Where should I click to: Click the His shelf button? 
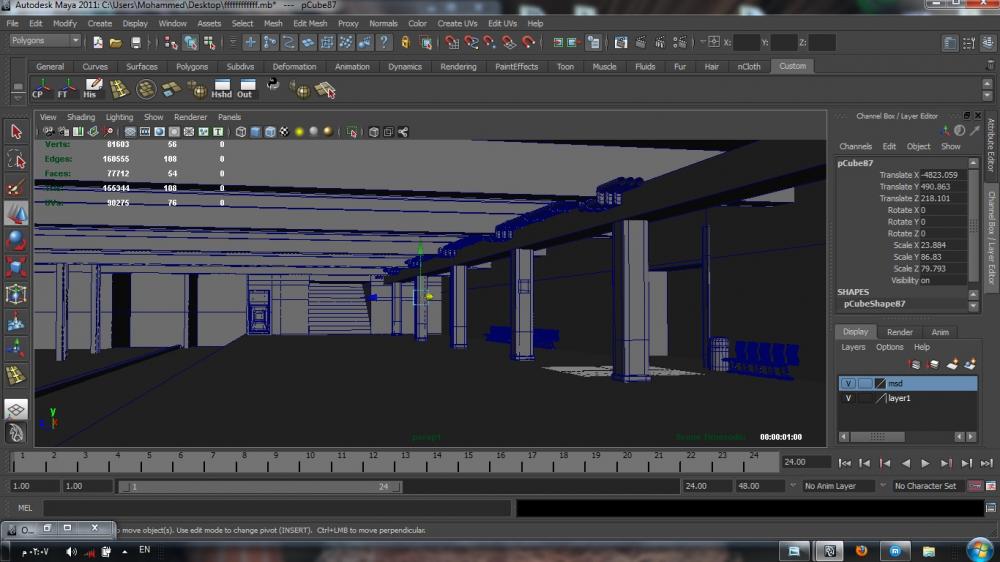(92, 89)
